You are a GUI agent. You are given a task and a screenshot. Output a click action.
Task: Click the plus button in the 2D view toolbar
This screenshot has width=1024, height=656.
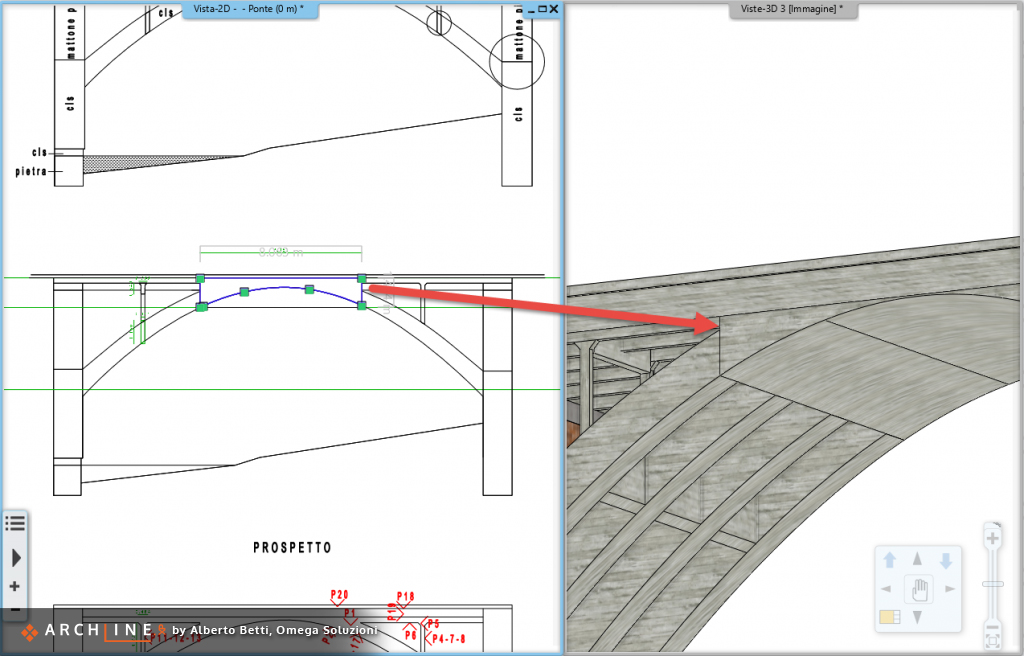point(15,586)
